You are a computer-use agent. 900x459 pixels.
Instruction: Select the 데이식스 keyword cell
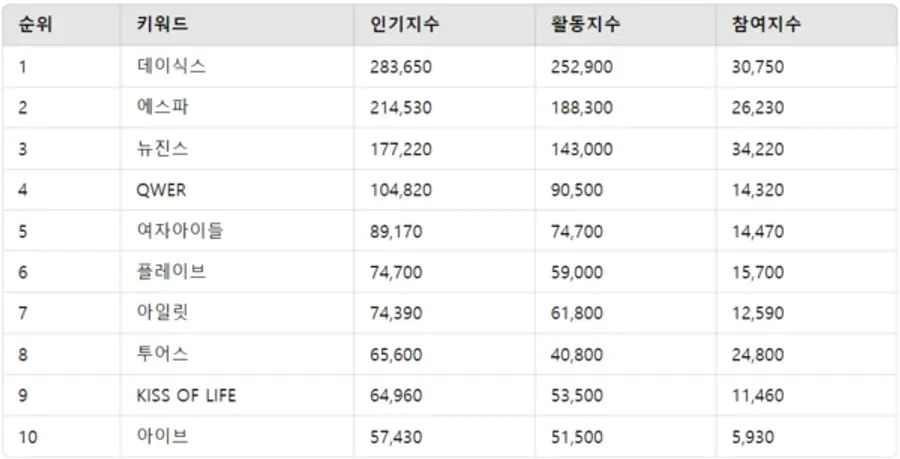pyautogui.click(x=171, y=67)
